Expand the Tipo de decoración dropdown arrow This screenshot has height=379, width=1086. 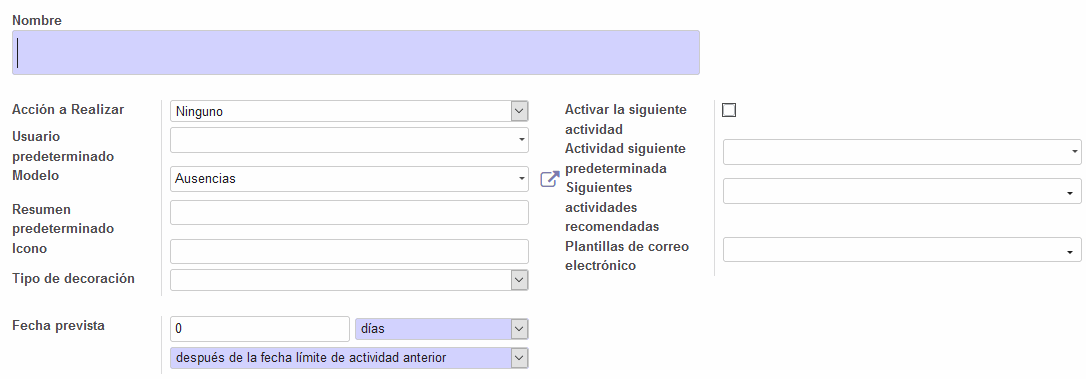(519, 280)
